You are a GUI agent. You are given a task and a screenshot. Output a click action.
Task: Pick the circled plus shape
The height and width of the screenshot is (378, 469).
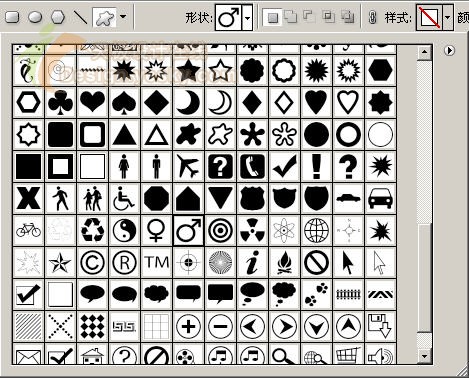(x=188, y=326)
